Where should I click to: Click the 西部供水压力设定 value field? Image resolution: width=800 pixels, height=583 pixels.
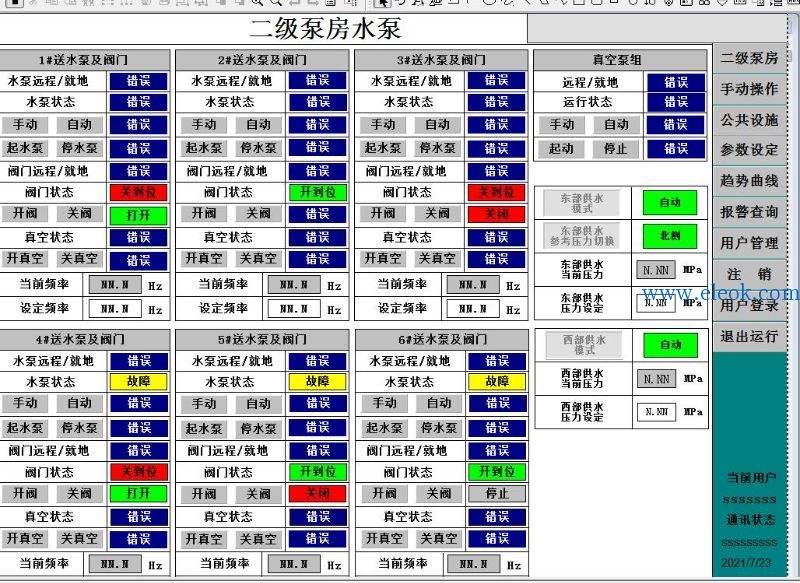(x=656, y=412)
